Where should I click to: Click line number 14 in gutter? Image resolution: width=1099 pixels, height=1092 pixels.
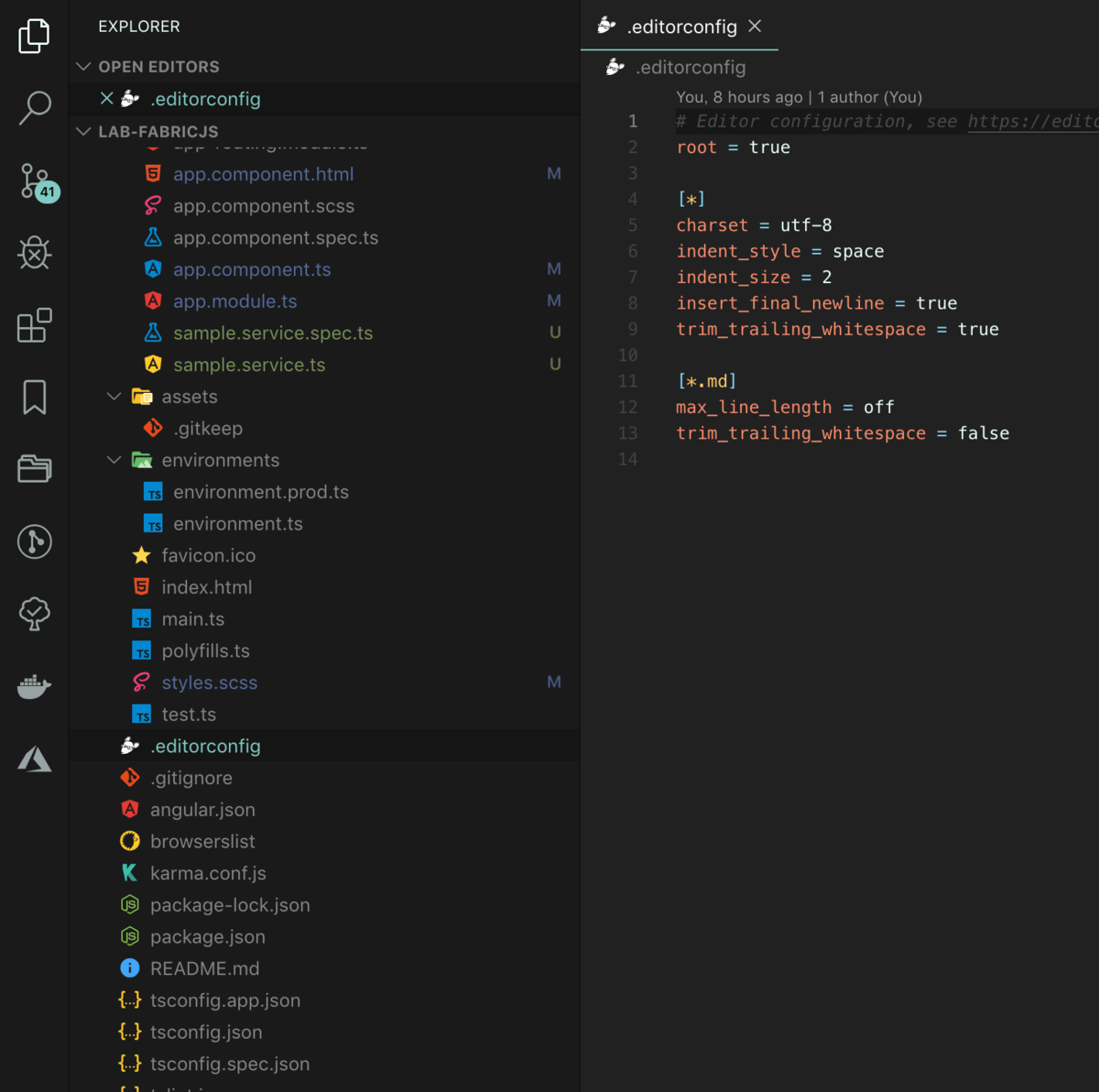point(627,459)
